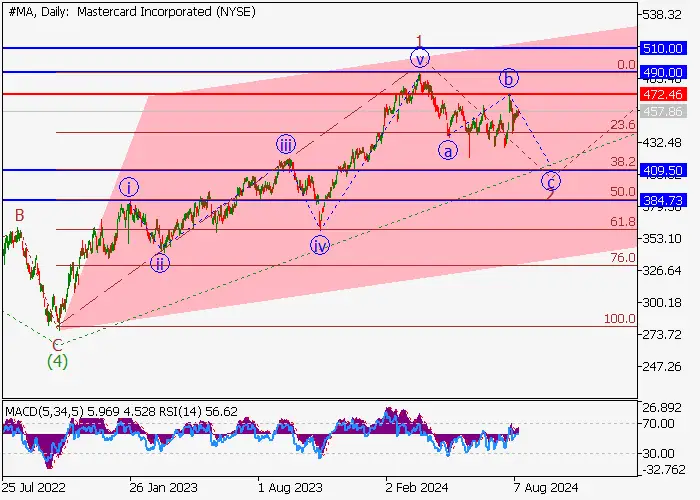
Task: Select the circled wave c label
Action: [551, 182]
